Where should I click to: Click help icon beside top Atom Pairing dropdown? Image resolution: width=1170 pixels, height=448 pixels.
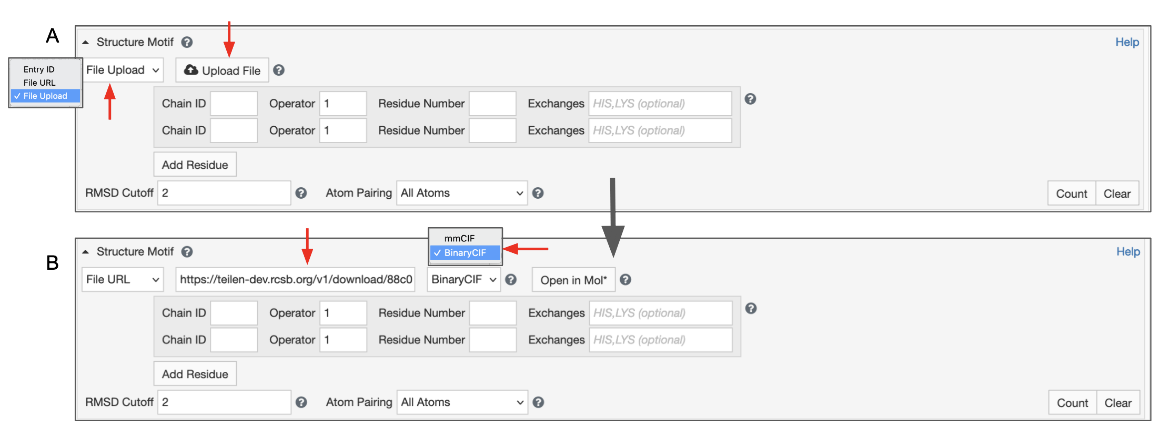click(x=538, y=193)
